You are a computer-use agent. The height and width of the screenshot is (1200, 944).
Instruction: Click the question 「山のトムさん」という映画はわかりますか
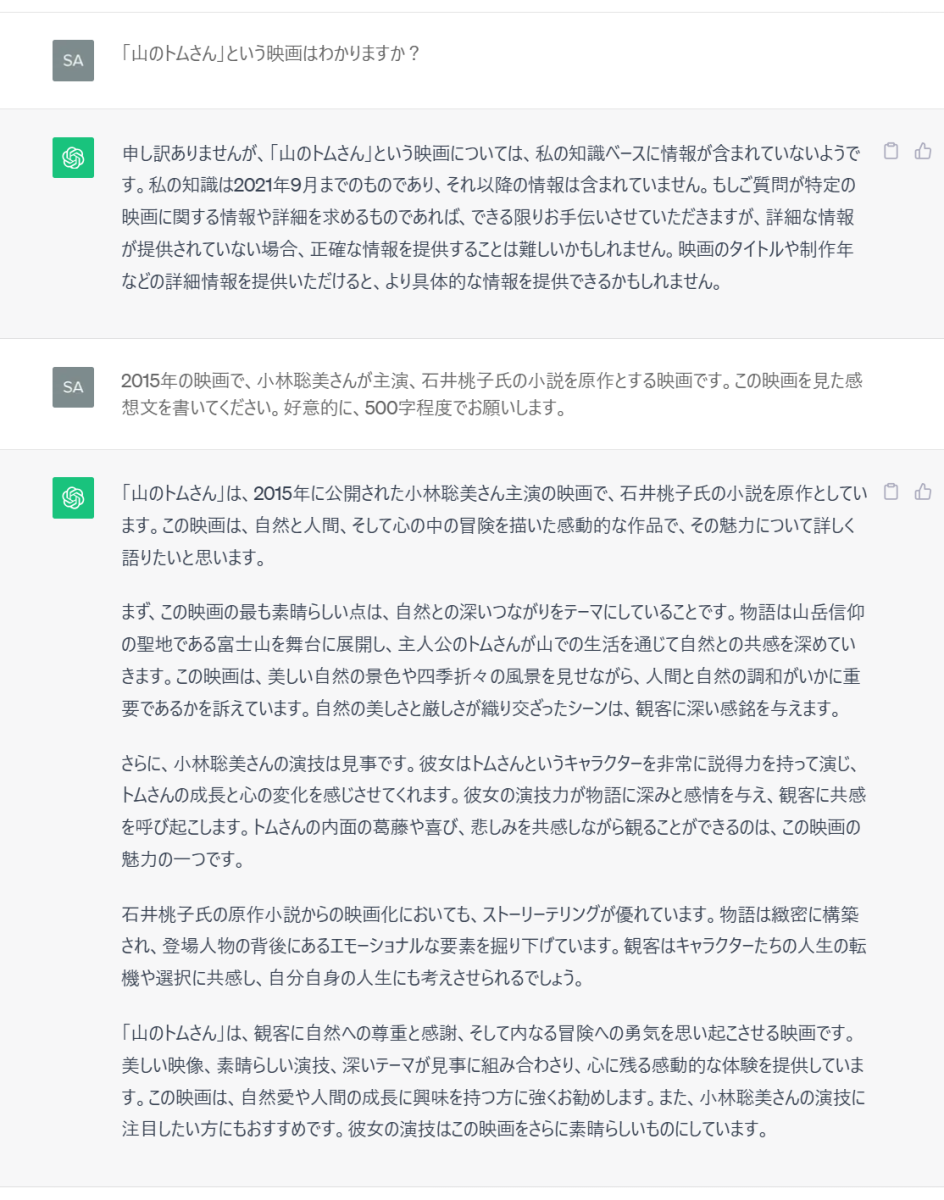(x=270, y=54)
